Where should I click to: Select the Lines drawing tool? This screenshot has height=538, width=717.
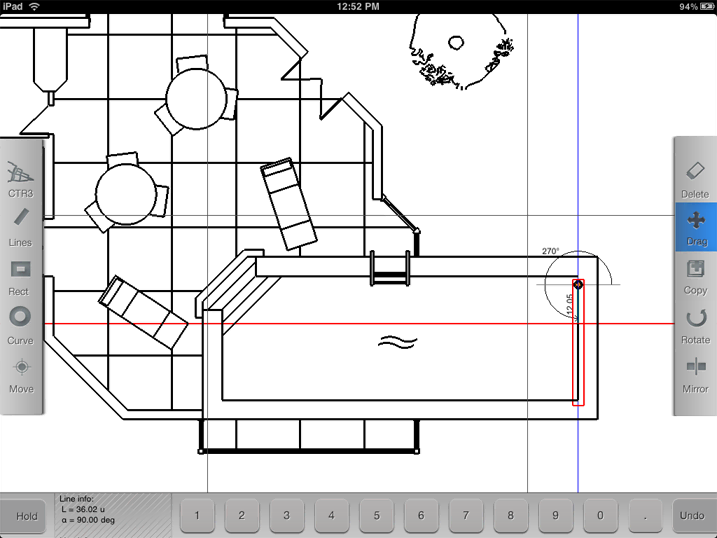(x=21, y=228)
